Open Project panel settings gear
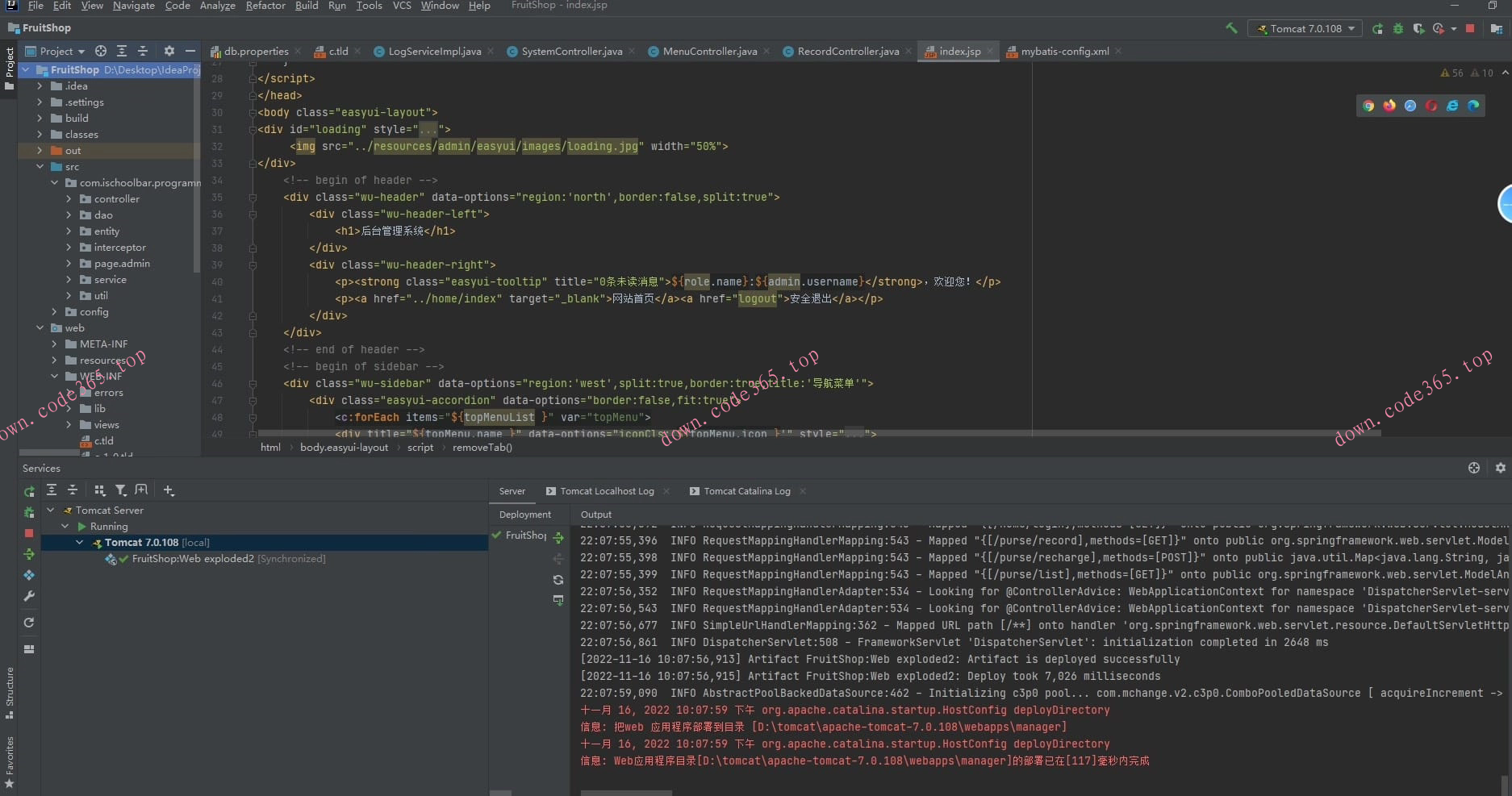The image size is (1512, 796). coord(169,51)
